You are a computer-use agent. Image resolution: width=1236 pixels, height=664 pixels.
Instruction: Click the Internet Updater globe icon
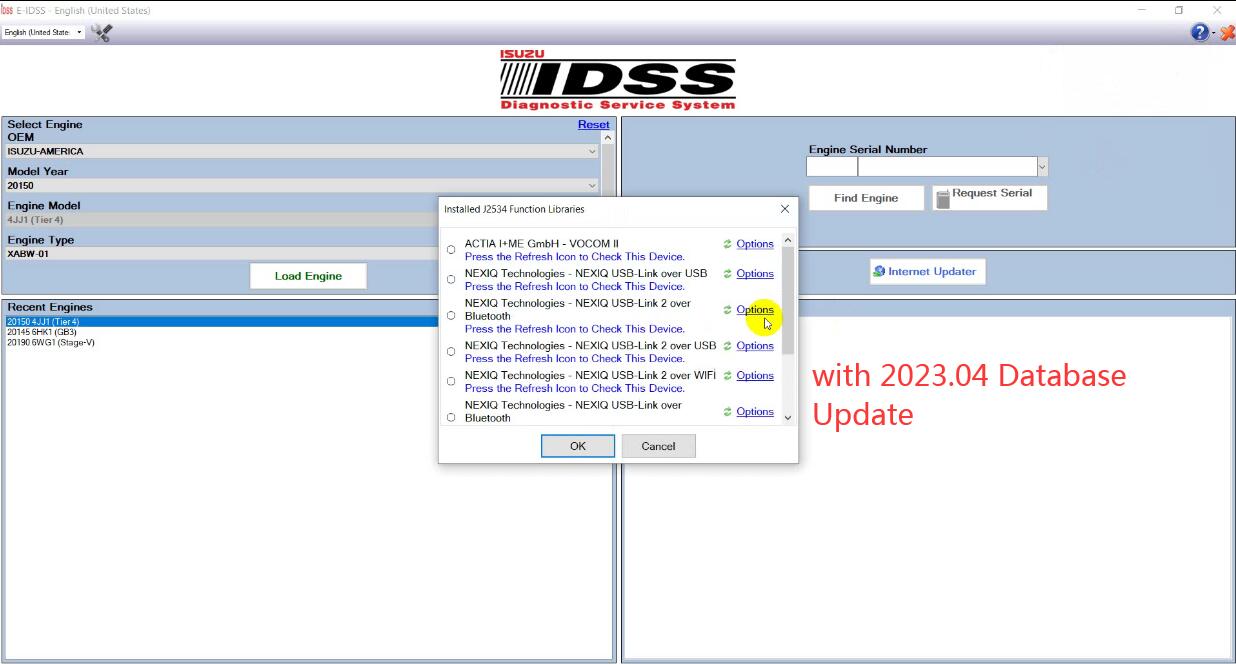(879, 272)
